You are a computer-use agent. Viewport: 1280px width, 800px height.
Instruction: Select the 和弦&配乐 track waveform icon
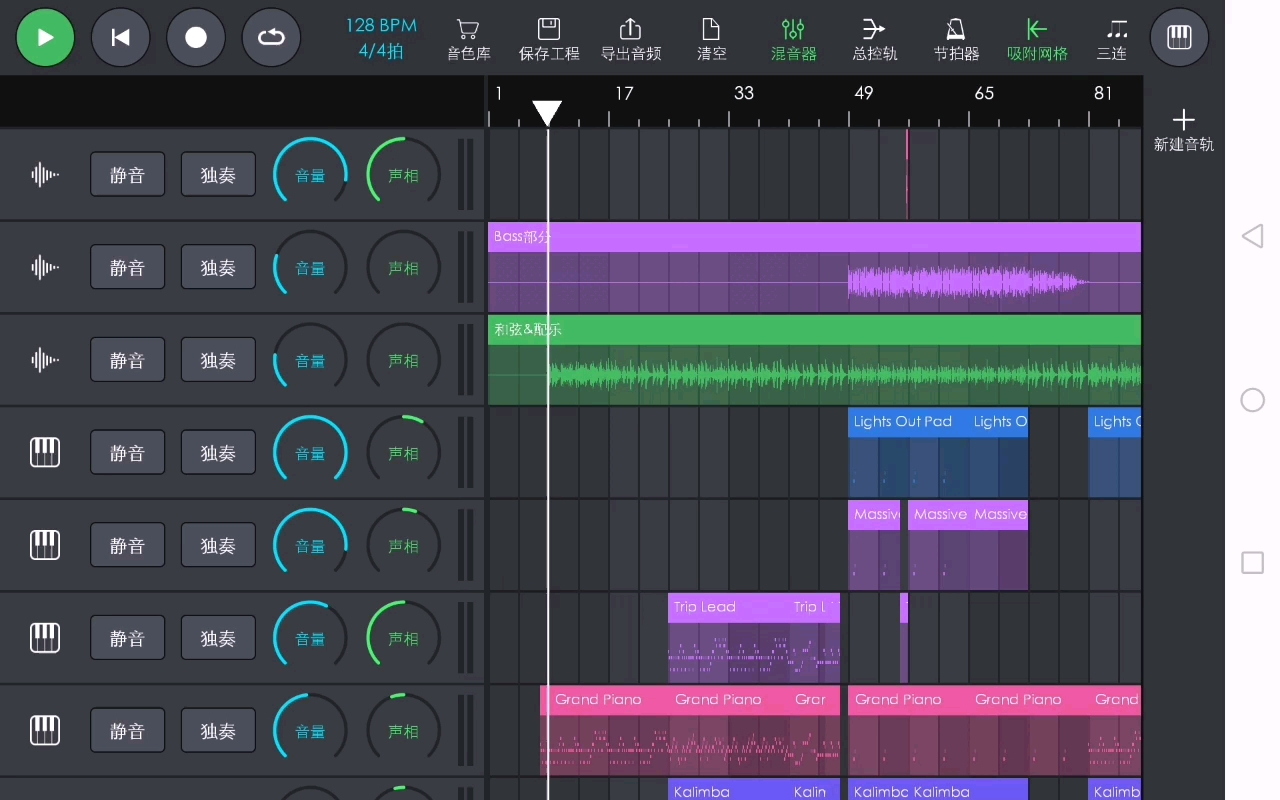point(45,360)
